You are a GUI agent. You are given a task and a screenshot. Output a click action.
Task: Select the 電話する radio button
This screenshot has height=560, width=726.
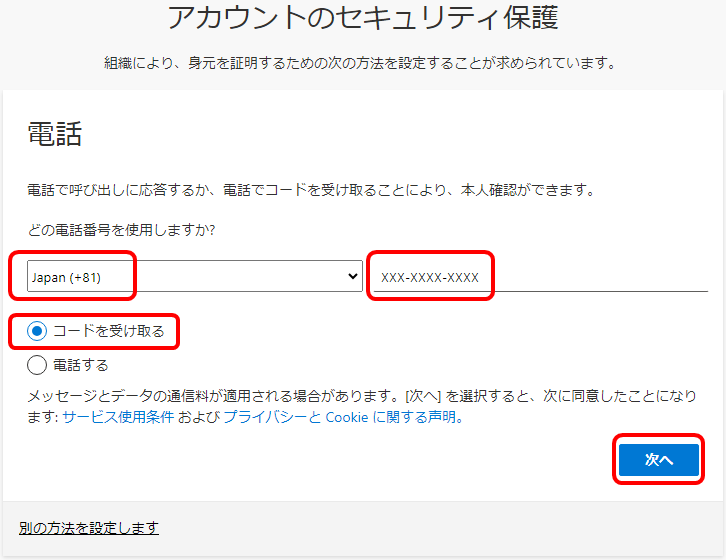point(37,365)
